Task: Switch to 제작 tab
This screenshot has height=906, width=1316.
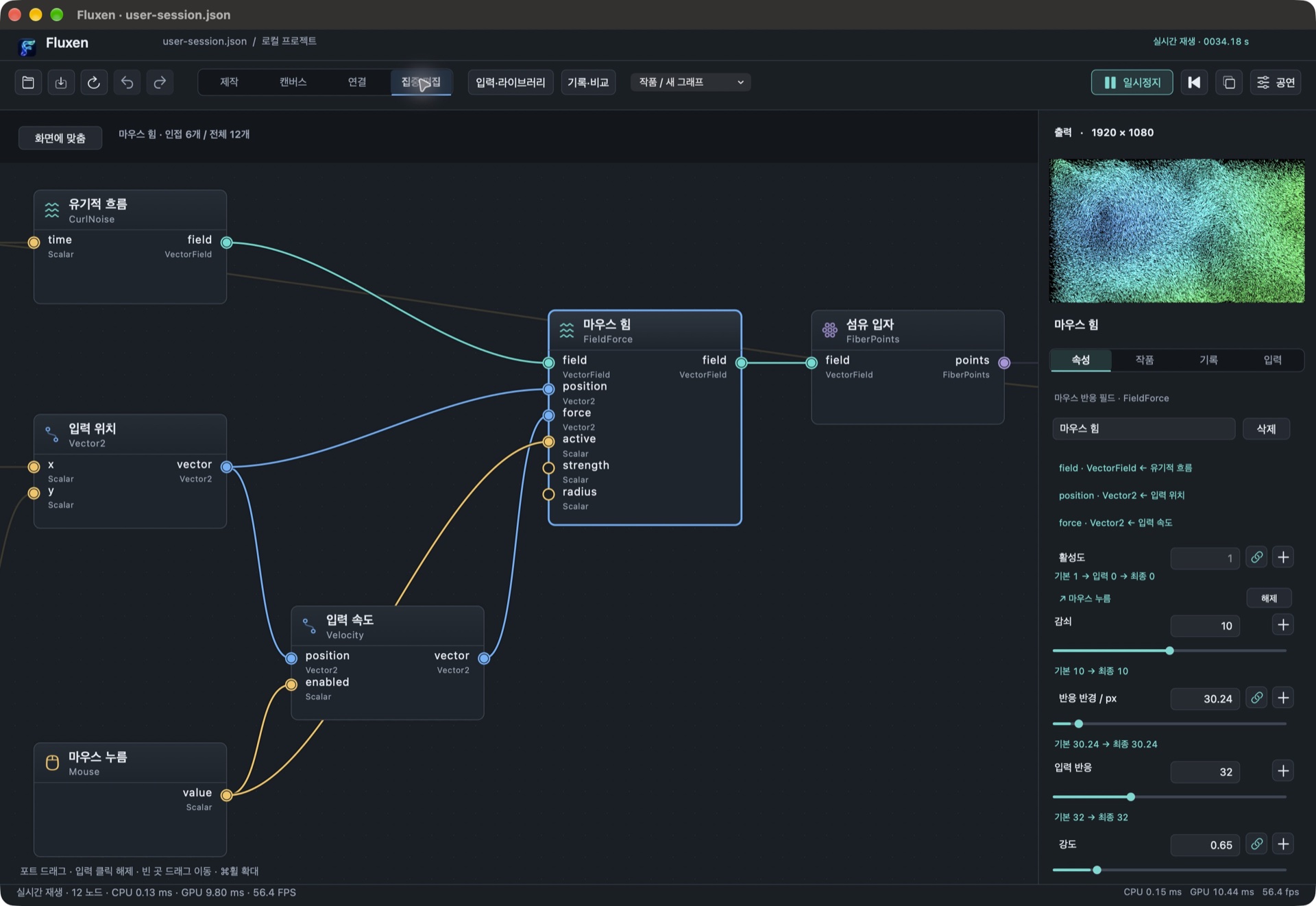Action: click(229, 82)
